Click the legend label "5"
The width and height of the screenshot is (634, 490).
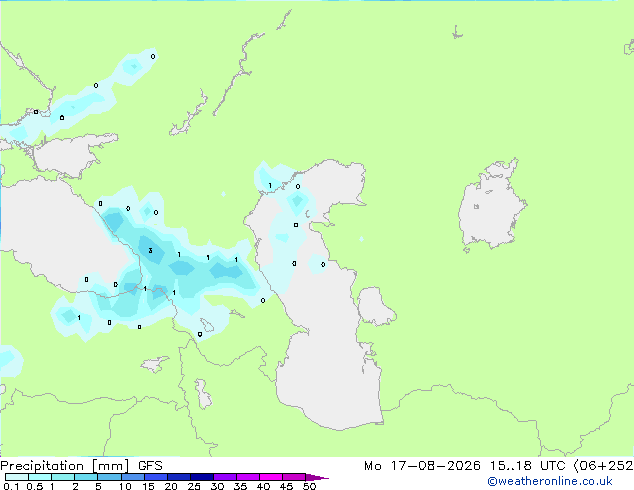[x=98, y=486]
